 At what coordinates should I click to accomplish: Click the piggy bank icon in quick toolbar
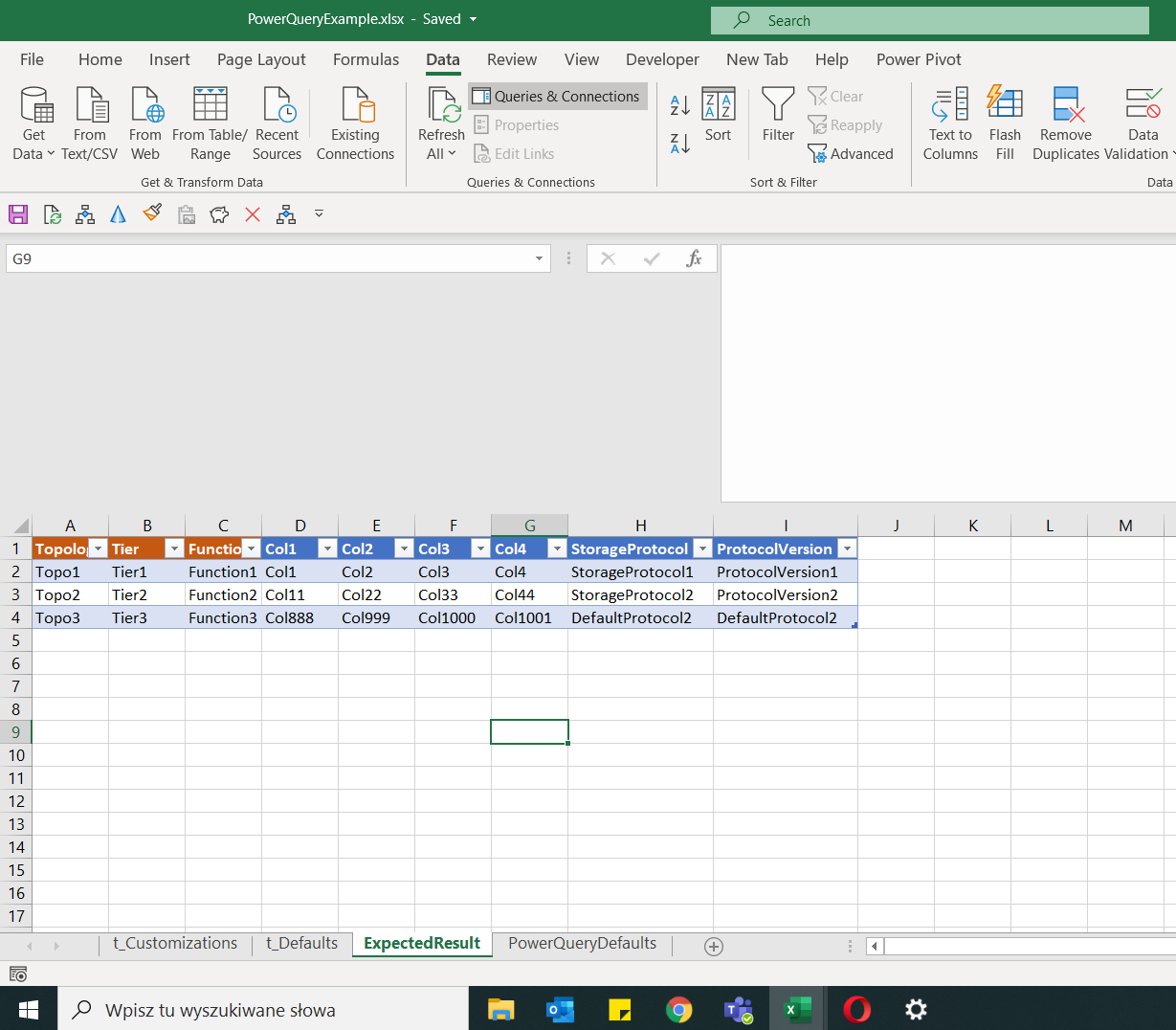pyautogui.click(x=219, y=214)
